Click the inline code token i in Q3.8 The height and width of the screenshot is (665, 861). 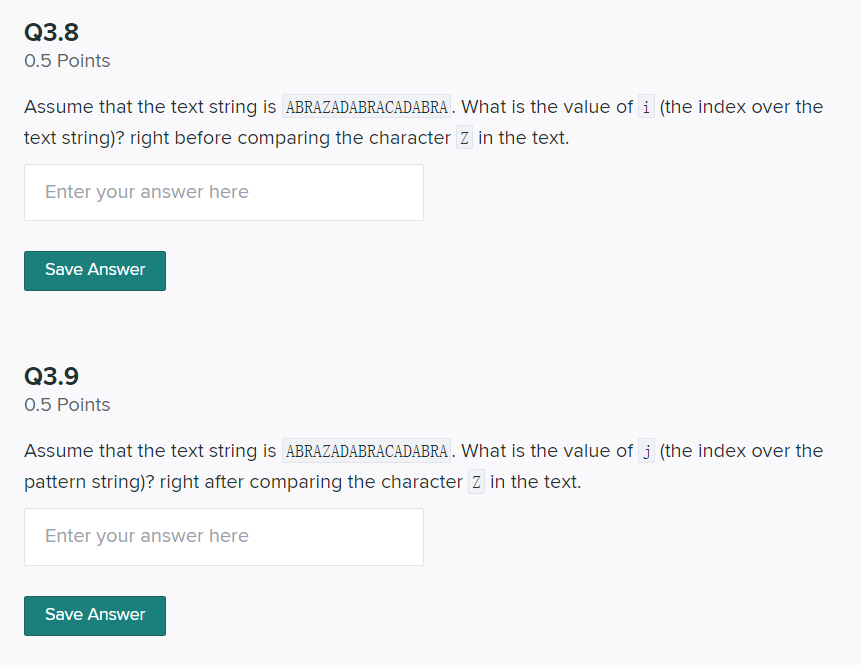[x=645, y=107]
